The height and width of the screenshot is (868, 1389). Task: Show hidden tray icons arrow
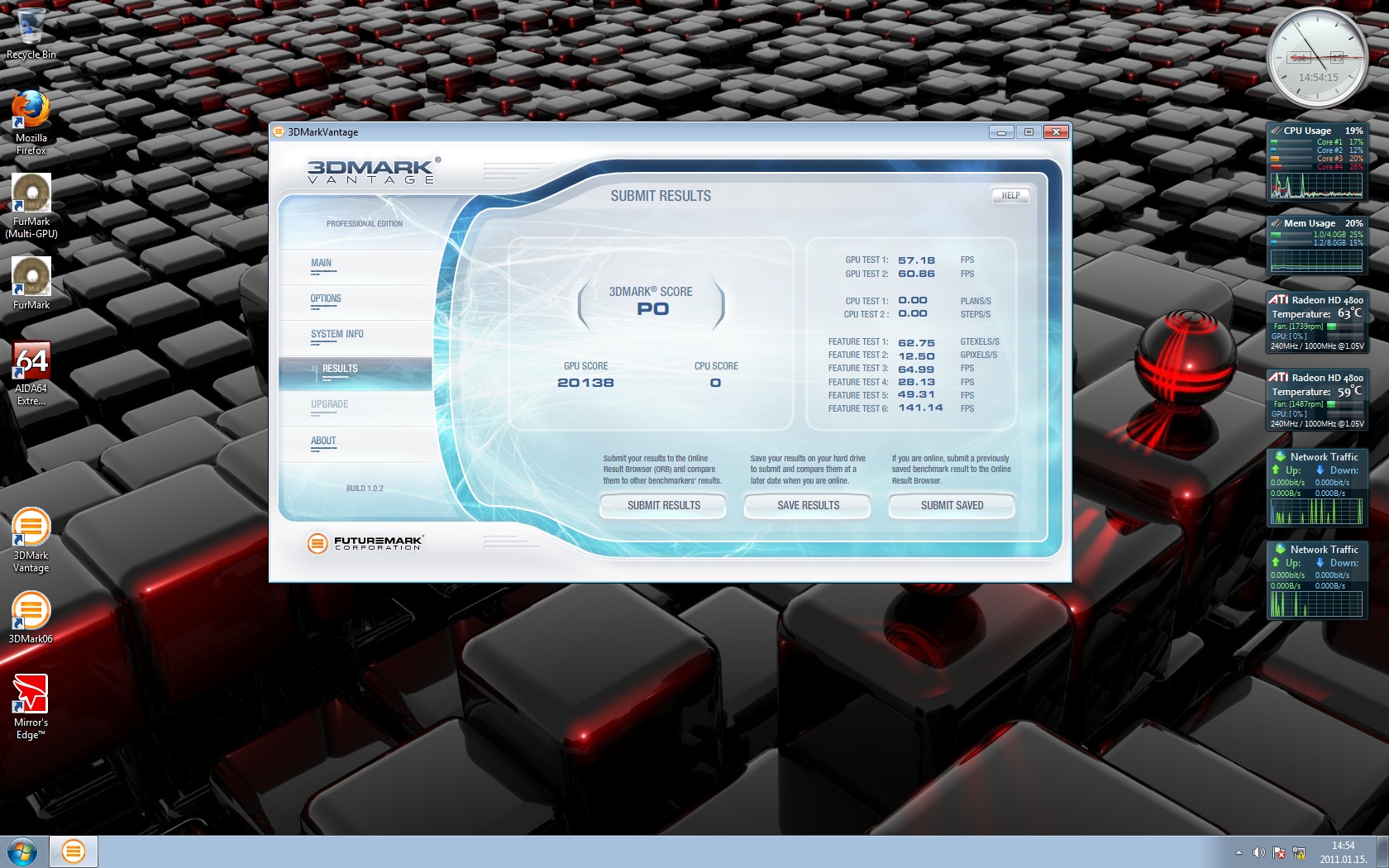[1239, 852]
